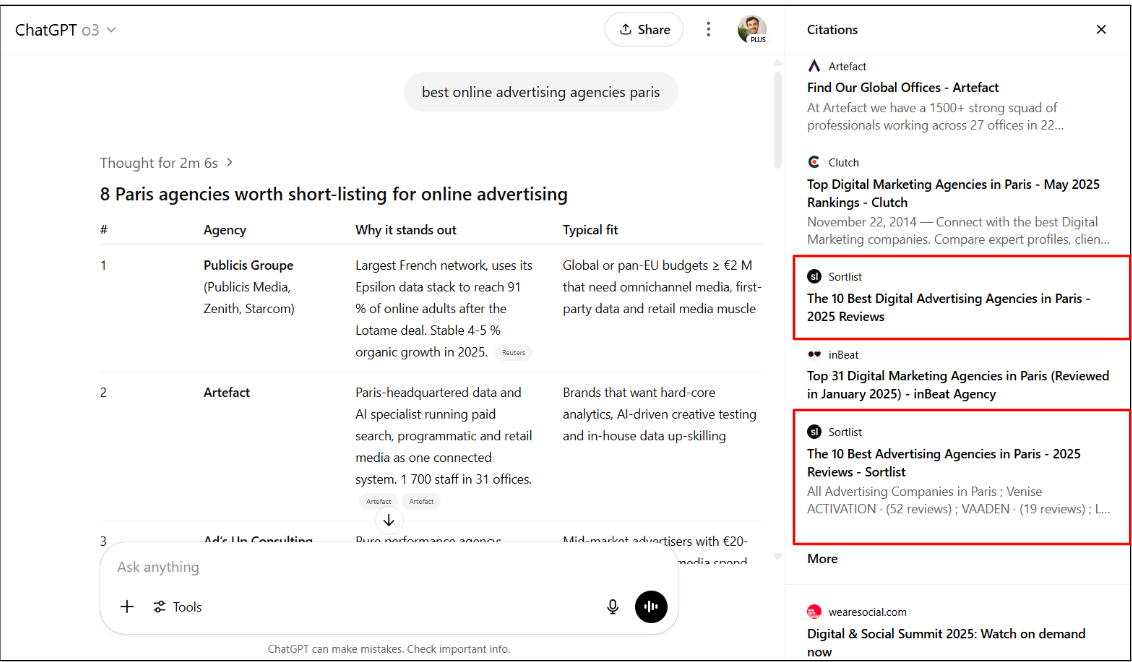
Task: Click the Reuters citation chip
Action: tap(513, 352)
